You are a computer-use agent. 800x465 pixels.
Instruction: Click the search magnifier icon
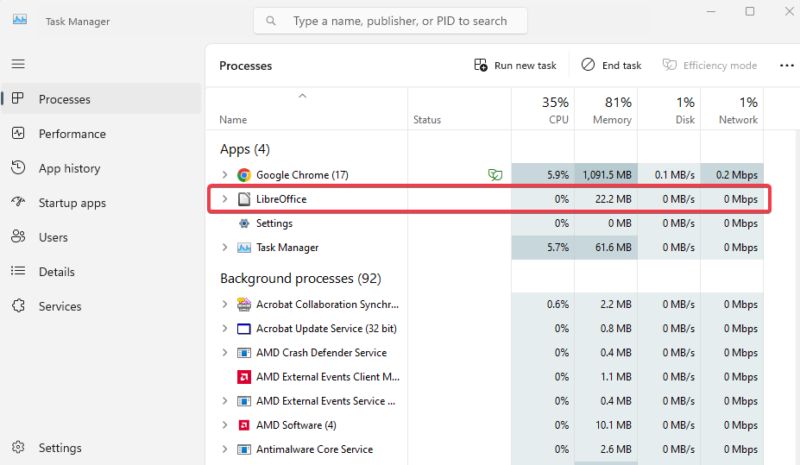tap(271, 21)
